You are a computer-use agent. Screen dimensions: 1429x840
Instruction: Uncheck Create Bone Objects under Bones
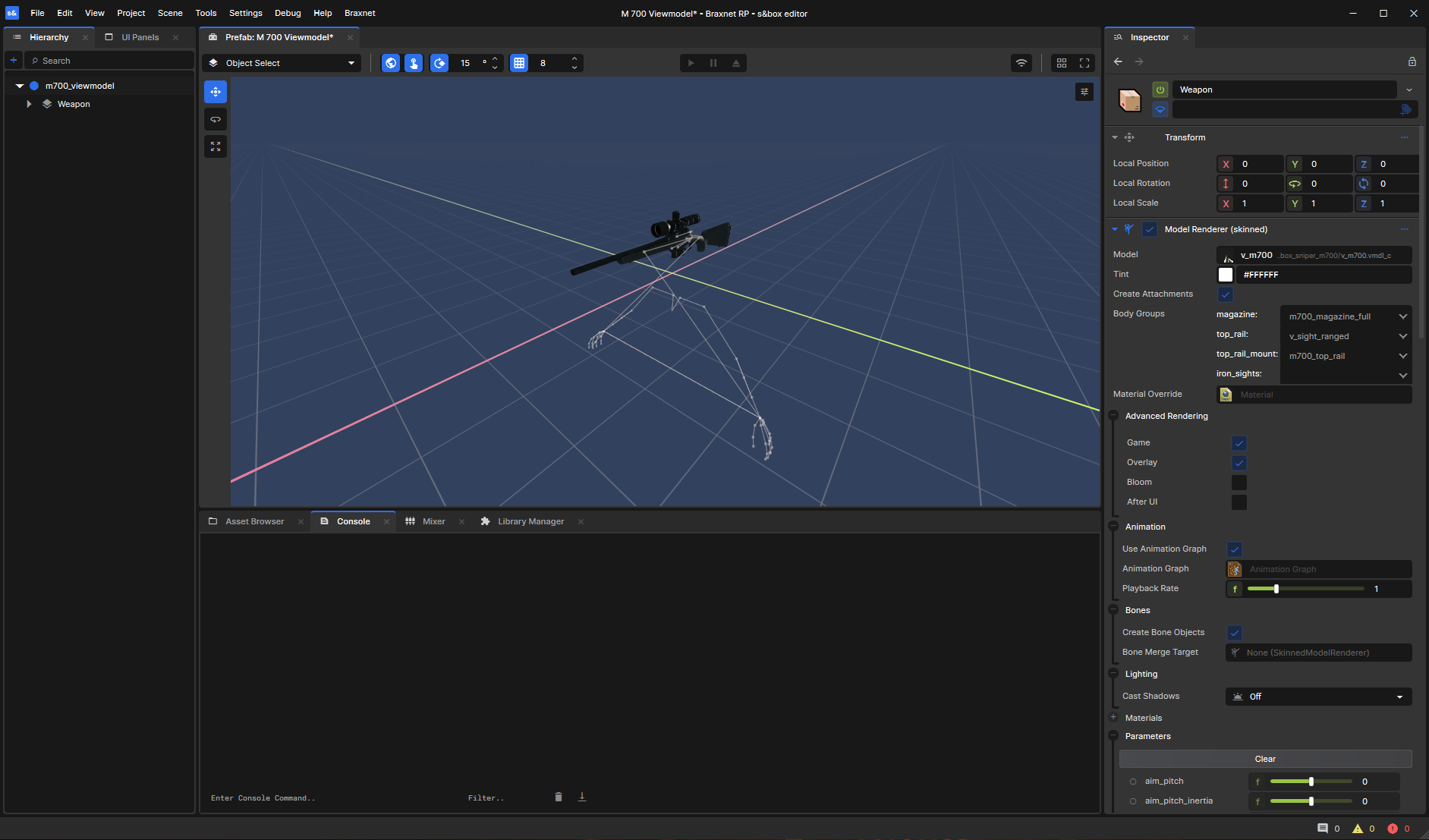point(1235,632)
